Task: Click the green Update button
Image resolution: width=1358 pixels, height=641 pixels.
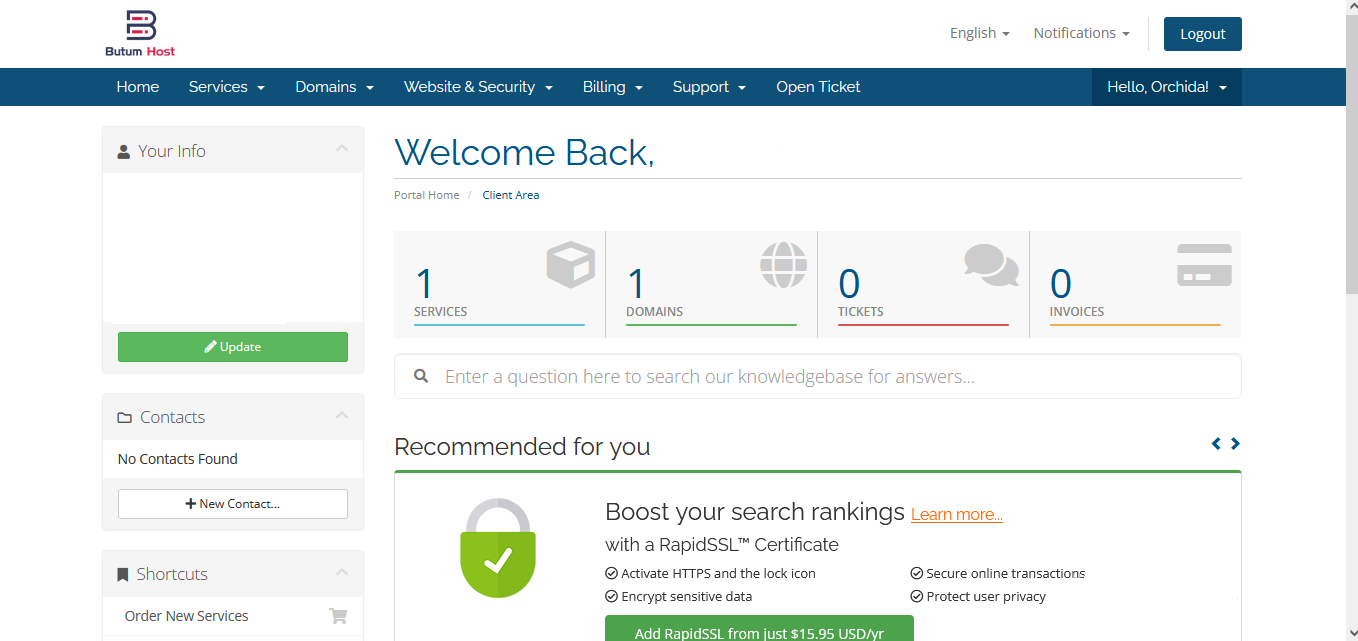Action: tap(233, 347)
